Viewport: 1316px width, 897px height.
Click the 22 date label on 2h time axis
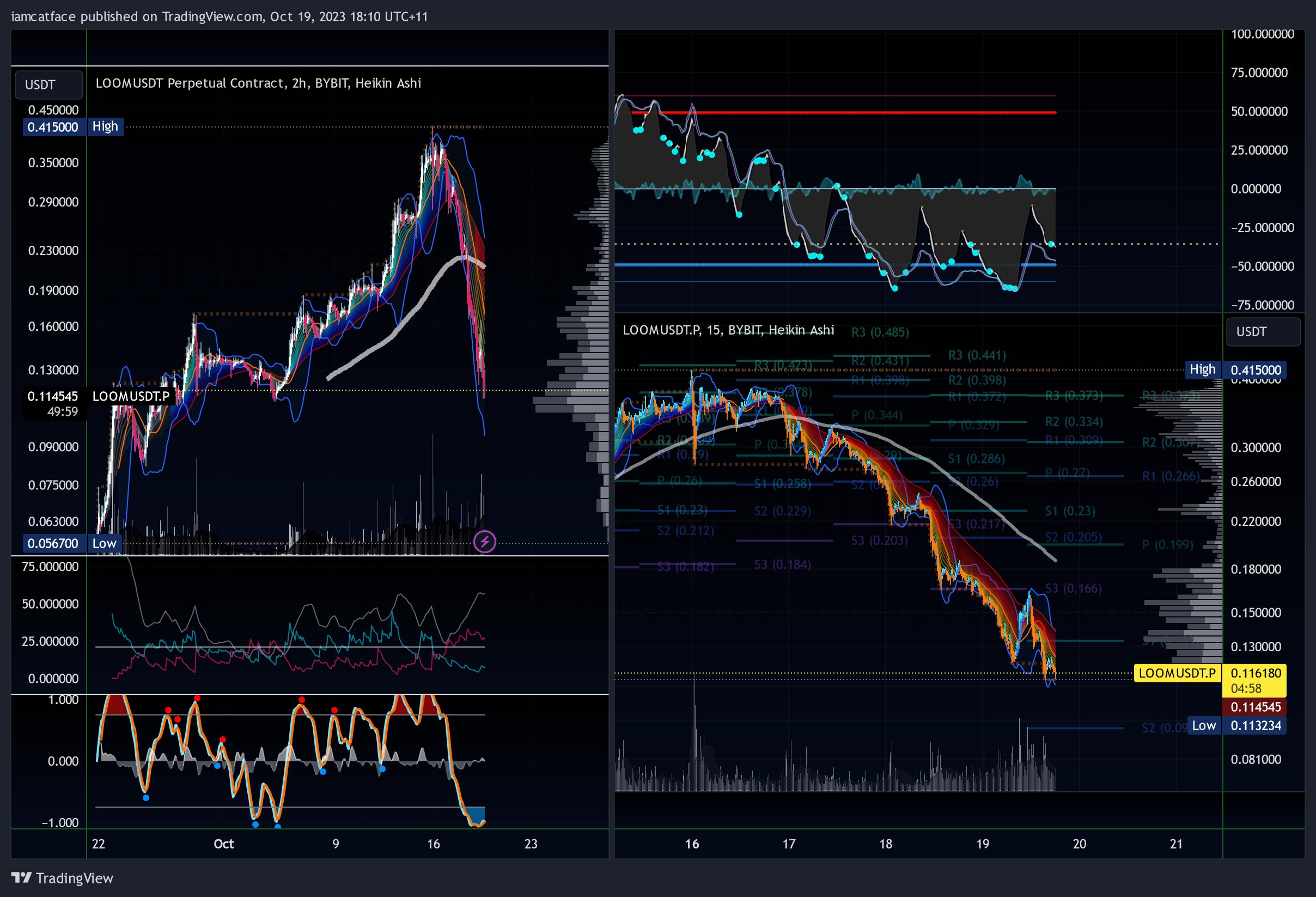coord(99,844)
